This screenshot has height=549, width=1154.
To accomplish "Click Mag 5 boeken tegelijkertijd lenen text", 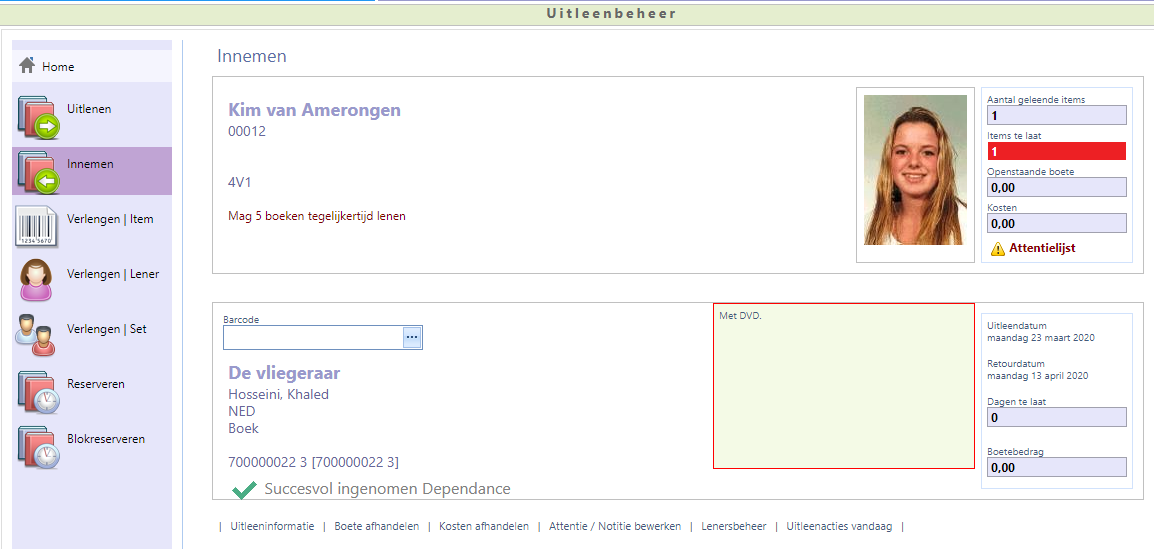I will pyautogui.click(x=317, y=216).
